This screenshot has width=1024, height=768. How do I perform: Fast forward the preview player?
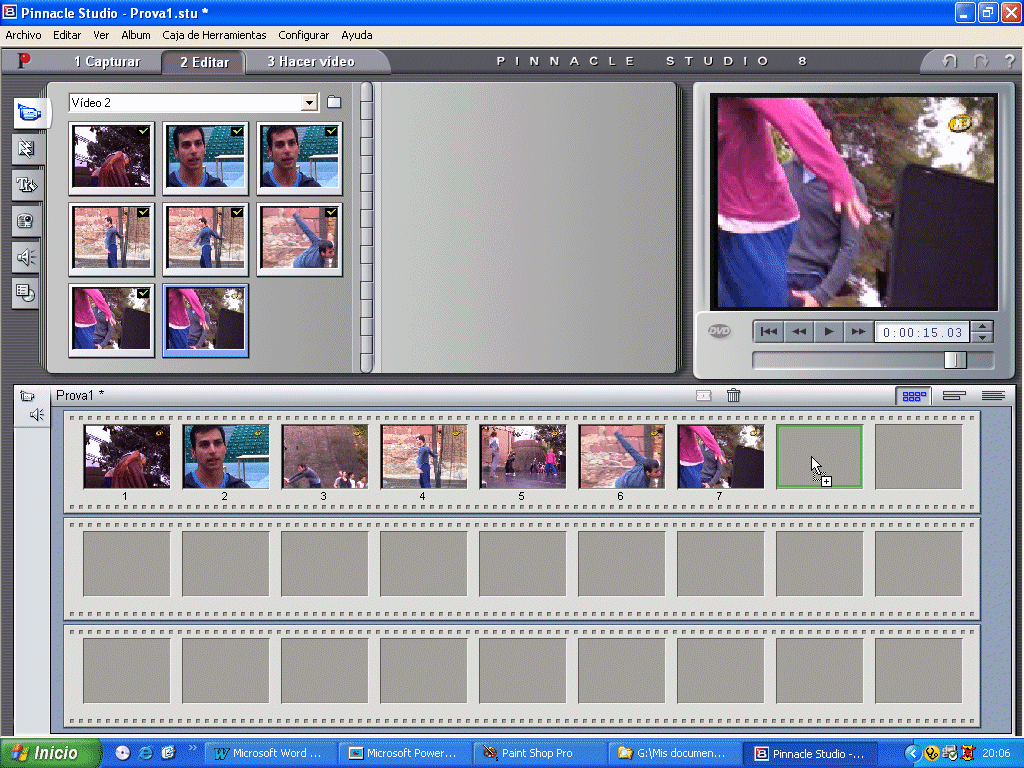click(858, 332)
